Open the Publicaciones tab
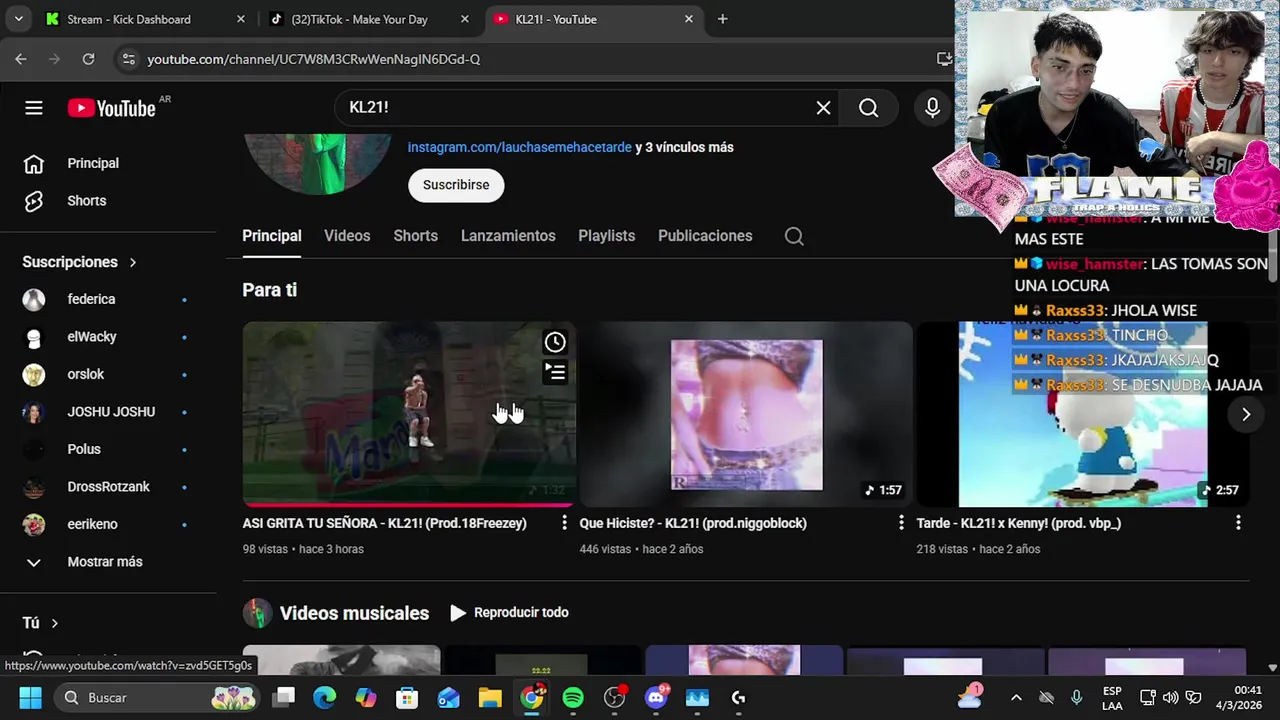Viewport: 1280px width, 720px height. (x=705, y=236)
